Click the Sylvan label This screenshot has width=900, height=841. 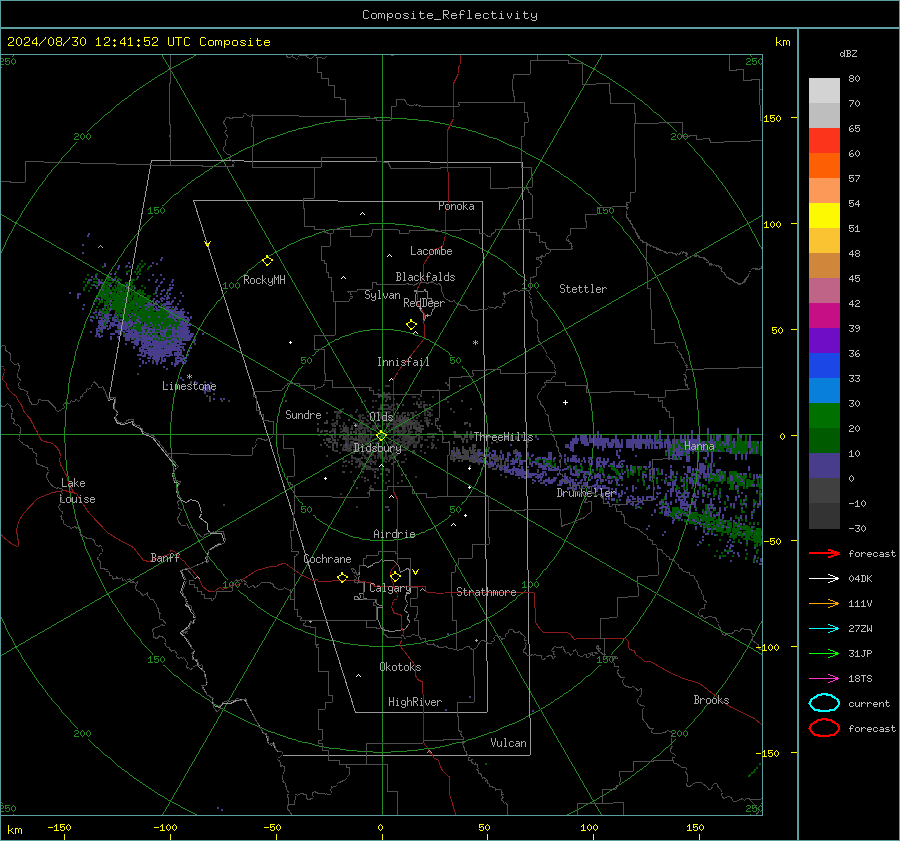point(382,295)
